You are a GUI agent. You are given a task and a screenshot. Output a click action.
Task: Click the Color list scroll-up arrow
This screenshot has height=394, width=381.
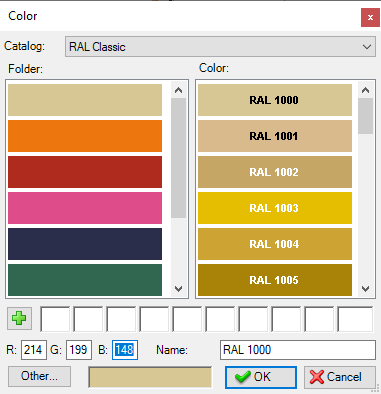click(366, 90)
